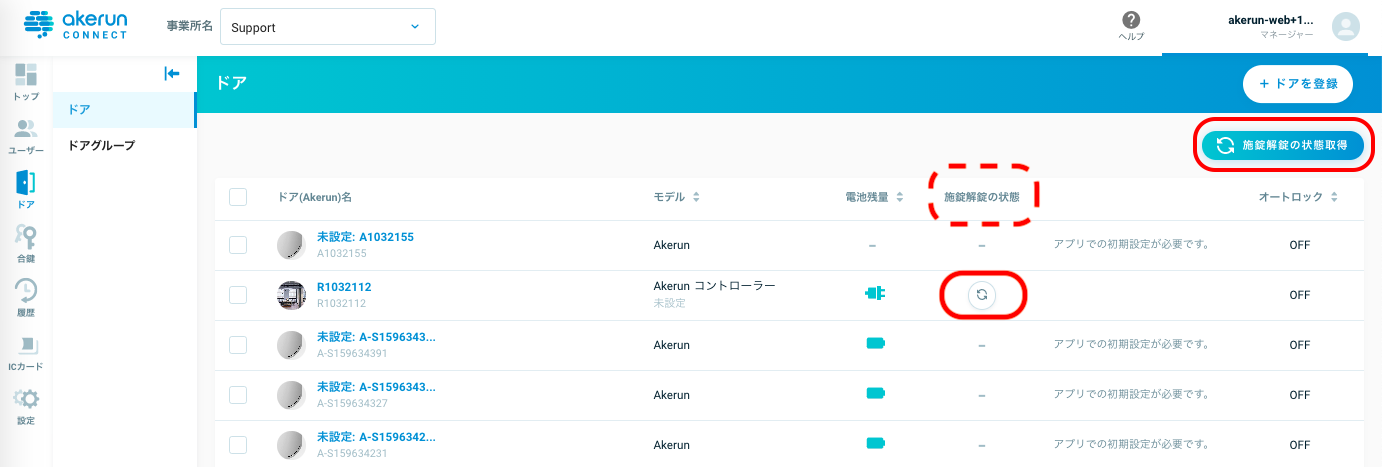1382x467 pixels.
Task: Open the R1032112 door link
Action: pyautogui.click(x=344, y=287)
